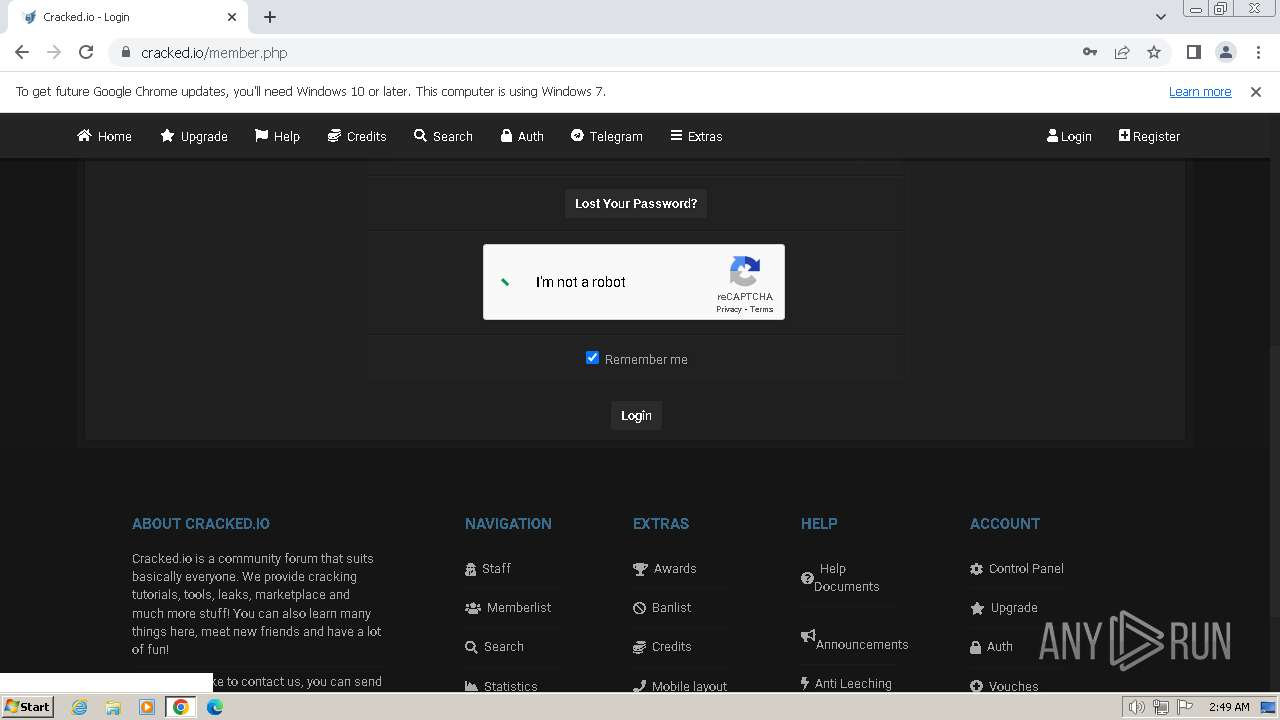Viewport: 1280px width, 720px height.
Task: Open Announcements footer link
Action: tap(855, 639)
